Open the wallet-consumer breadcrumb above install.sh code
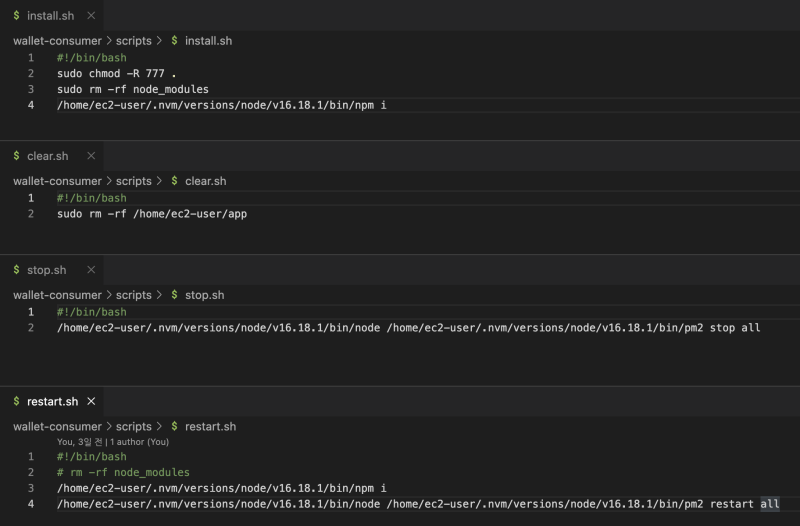Image resolution: width=800 pixels, height=526 pixels. click(57, 41)
